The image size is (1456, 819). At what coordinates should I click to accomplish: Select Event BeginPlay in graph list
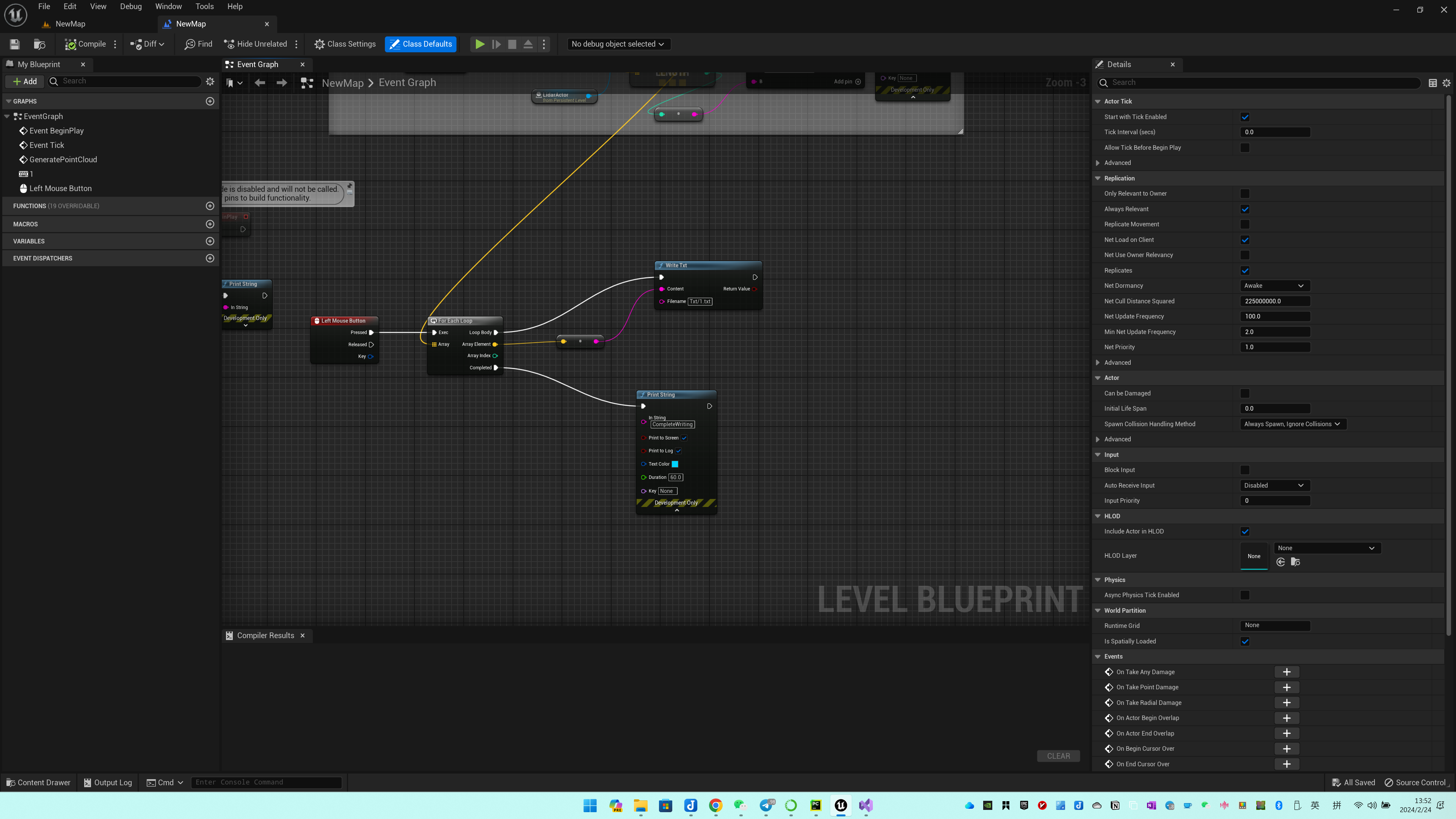(56, 130)
